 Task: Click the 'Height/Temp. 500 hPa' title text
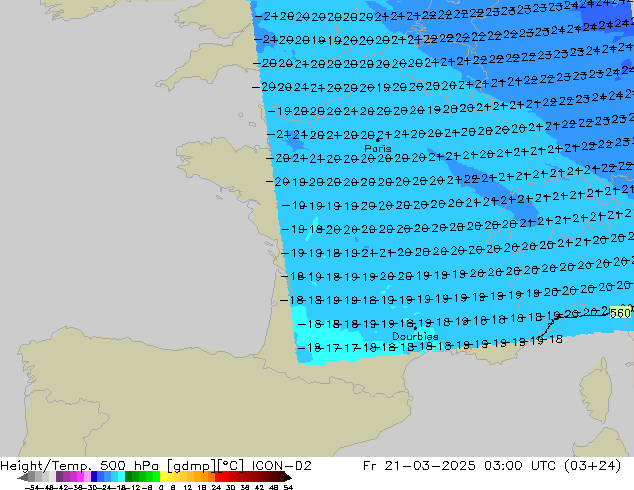point(79,466)
